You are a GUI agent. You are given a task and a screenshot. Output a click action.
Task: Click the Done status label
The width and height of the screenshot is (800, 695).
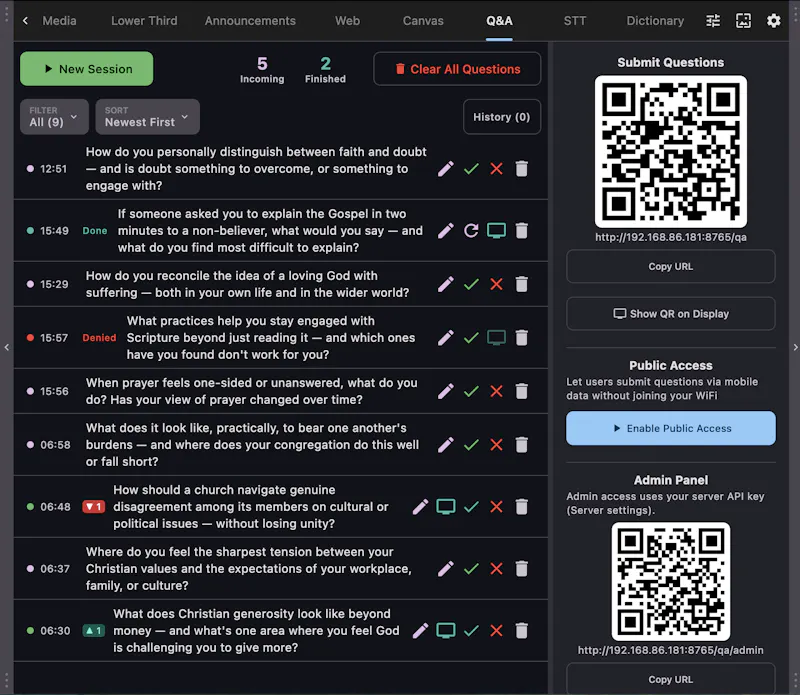click(95, 231)
